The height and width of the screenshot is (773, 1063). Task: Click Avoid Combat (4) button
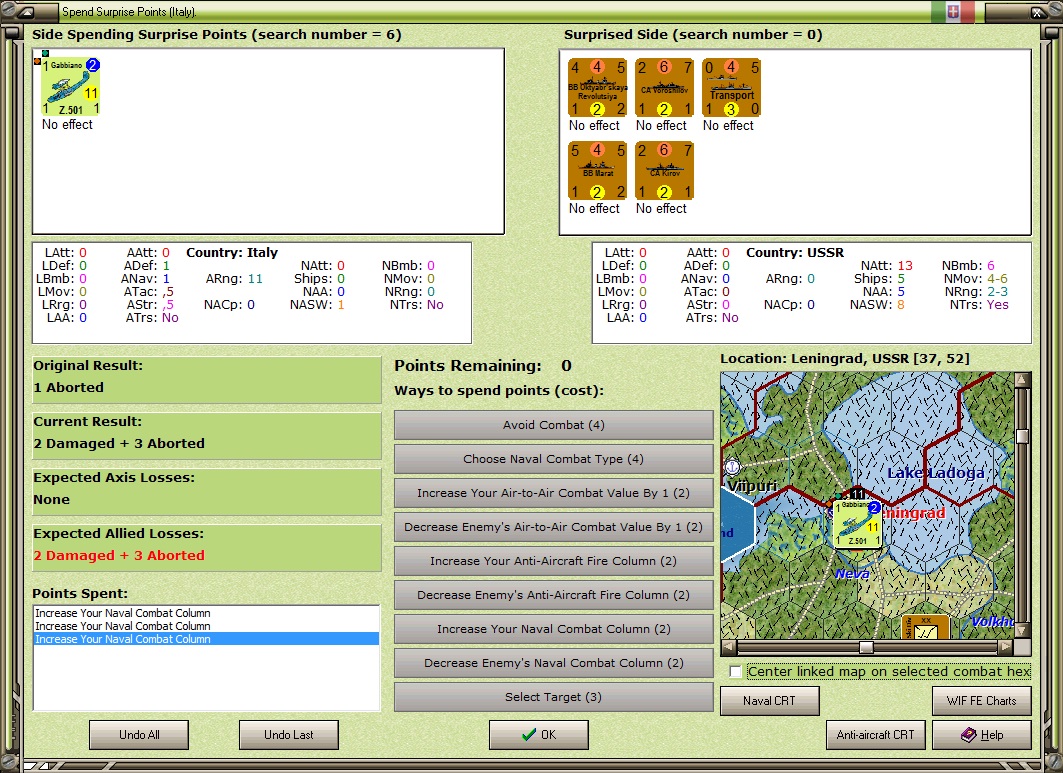(x=553, y=425)
